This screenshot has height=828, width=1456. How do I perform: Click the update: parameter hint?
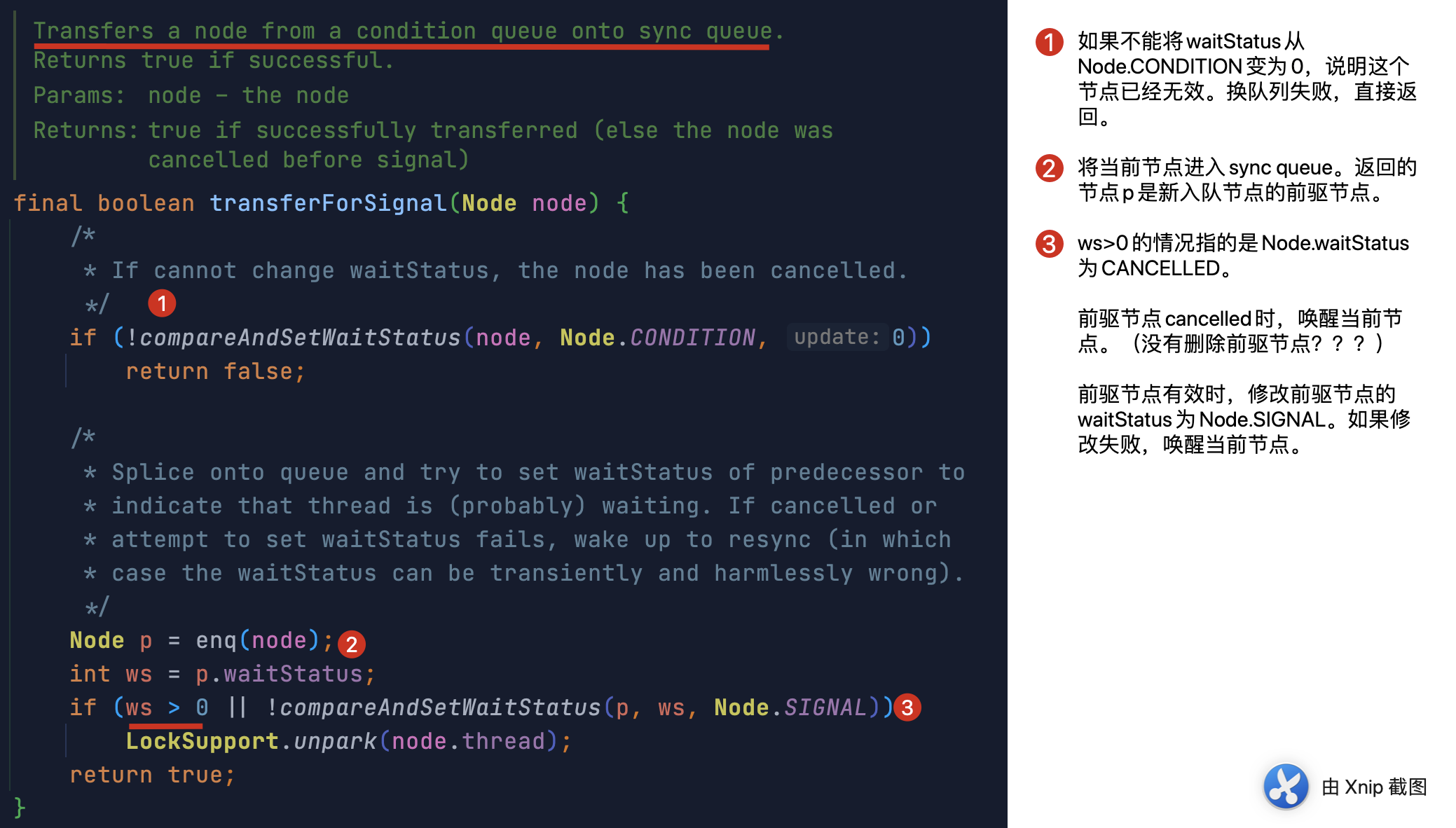(837, 337)
